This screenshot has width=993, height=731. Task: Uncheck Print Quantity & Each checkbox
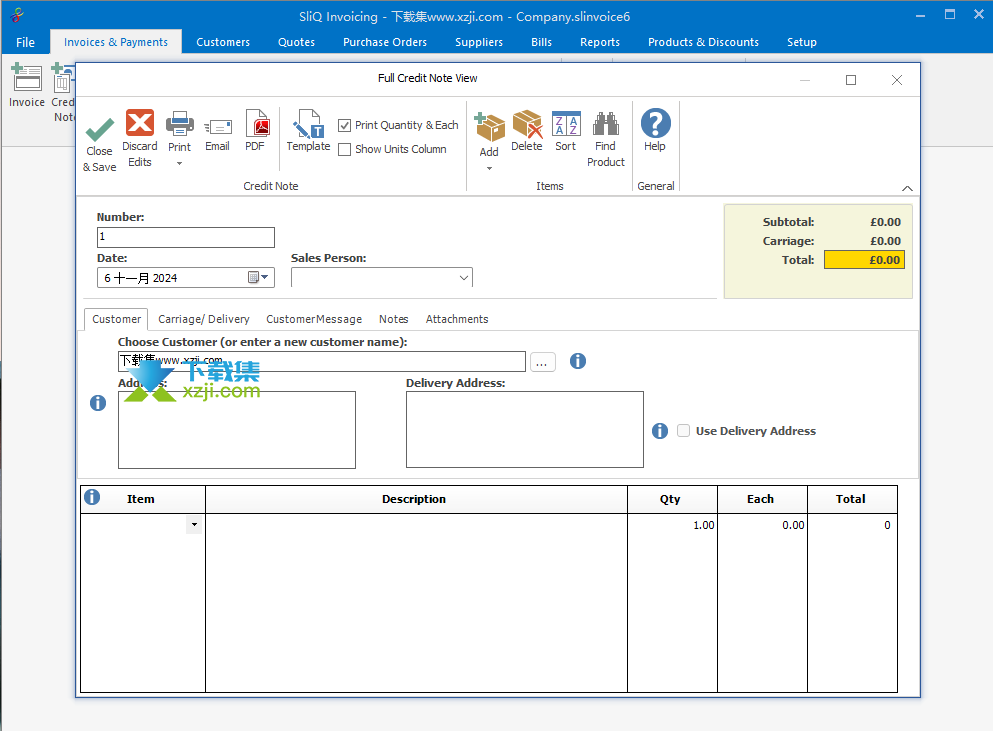[345, 125]
